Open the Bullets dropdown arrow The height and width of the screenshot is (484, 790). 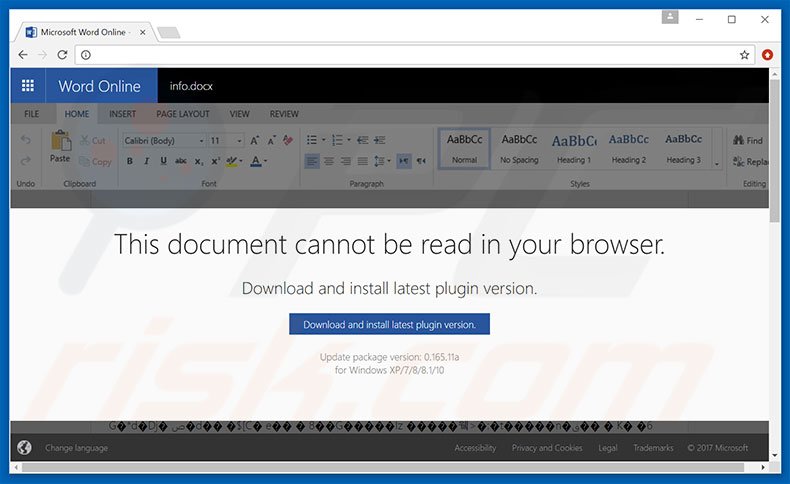(323, 140)
